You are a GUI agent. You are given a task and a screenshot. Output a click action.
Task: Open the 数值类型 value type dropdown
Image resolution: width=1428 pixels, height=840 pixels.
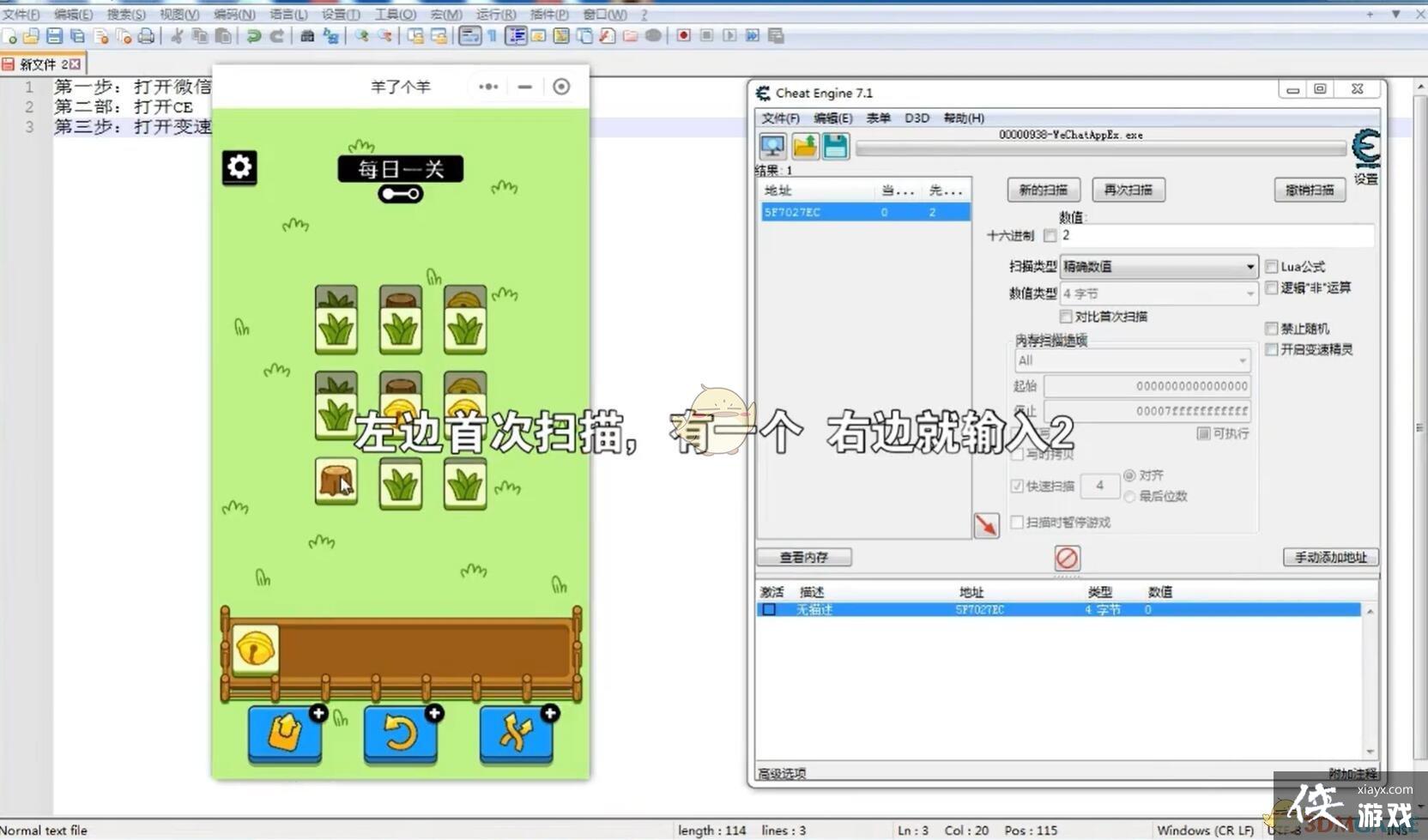[x=1159, y=294]
